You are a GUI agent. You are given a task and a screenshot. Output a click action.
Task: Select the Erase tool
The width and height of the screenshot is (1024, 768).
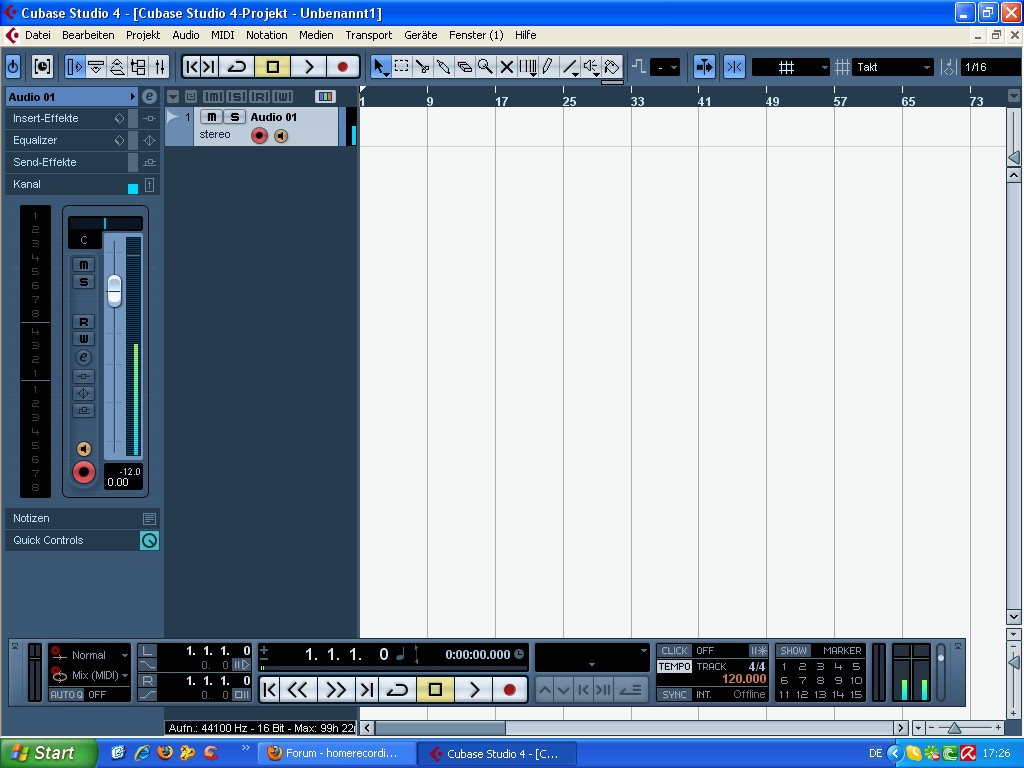point(464,67)
